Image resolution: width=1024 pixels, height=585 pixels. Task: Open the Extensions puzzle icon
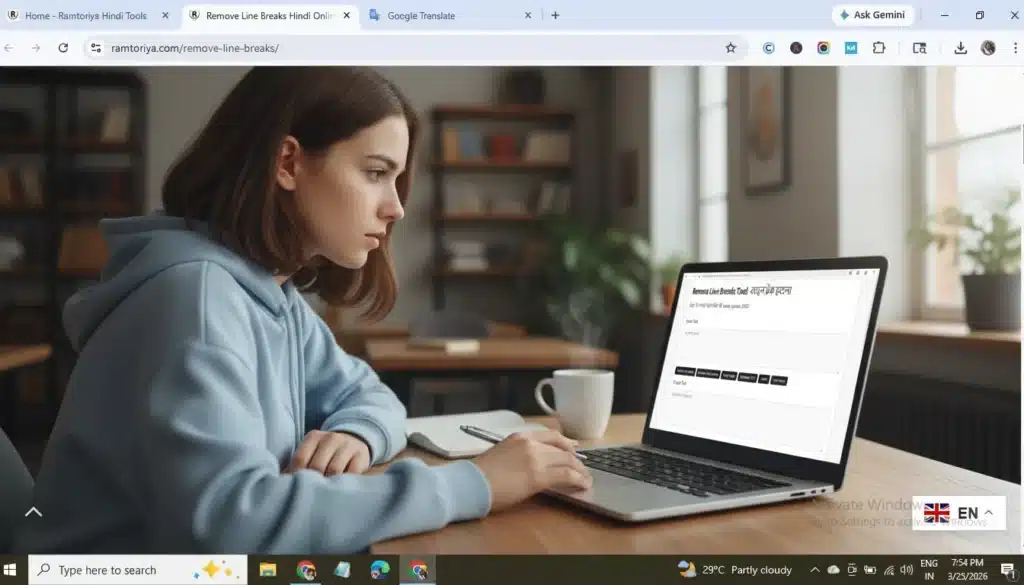(879, 48)
